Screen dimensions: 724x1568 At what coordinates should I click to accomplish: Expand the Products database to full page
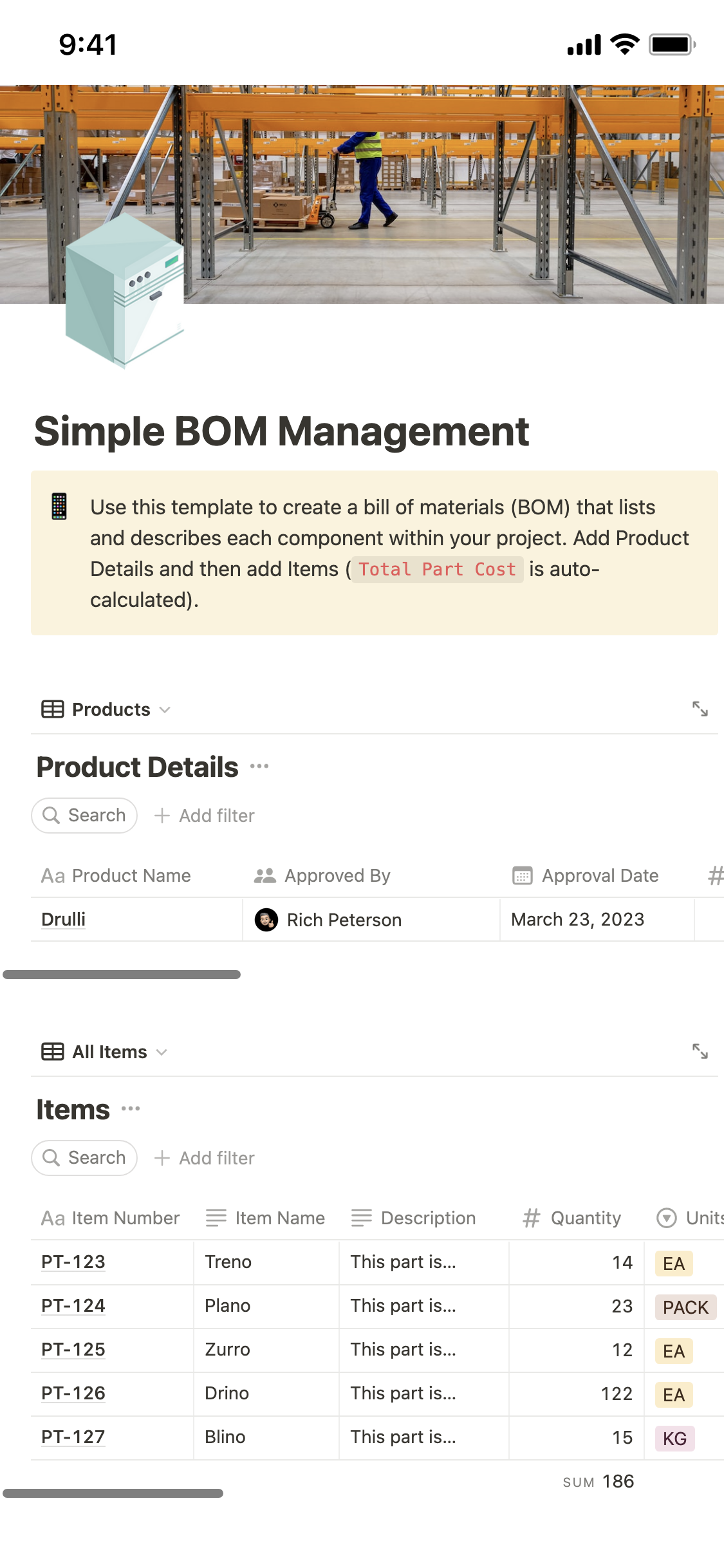[700, 709]
